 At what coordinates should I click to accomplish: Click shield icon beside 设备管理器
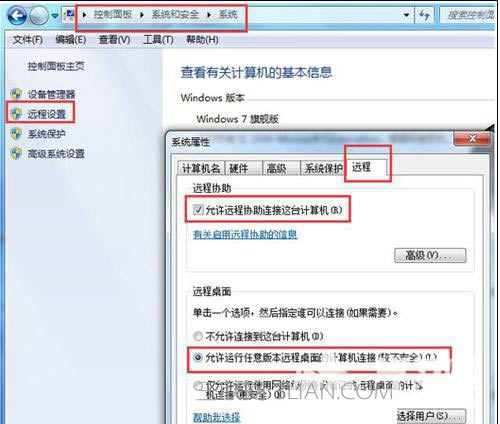coord(16,94)
